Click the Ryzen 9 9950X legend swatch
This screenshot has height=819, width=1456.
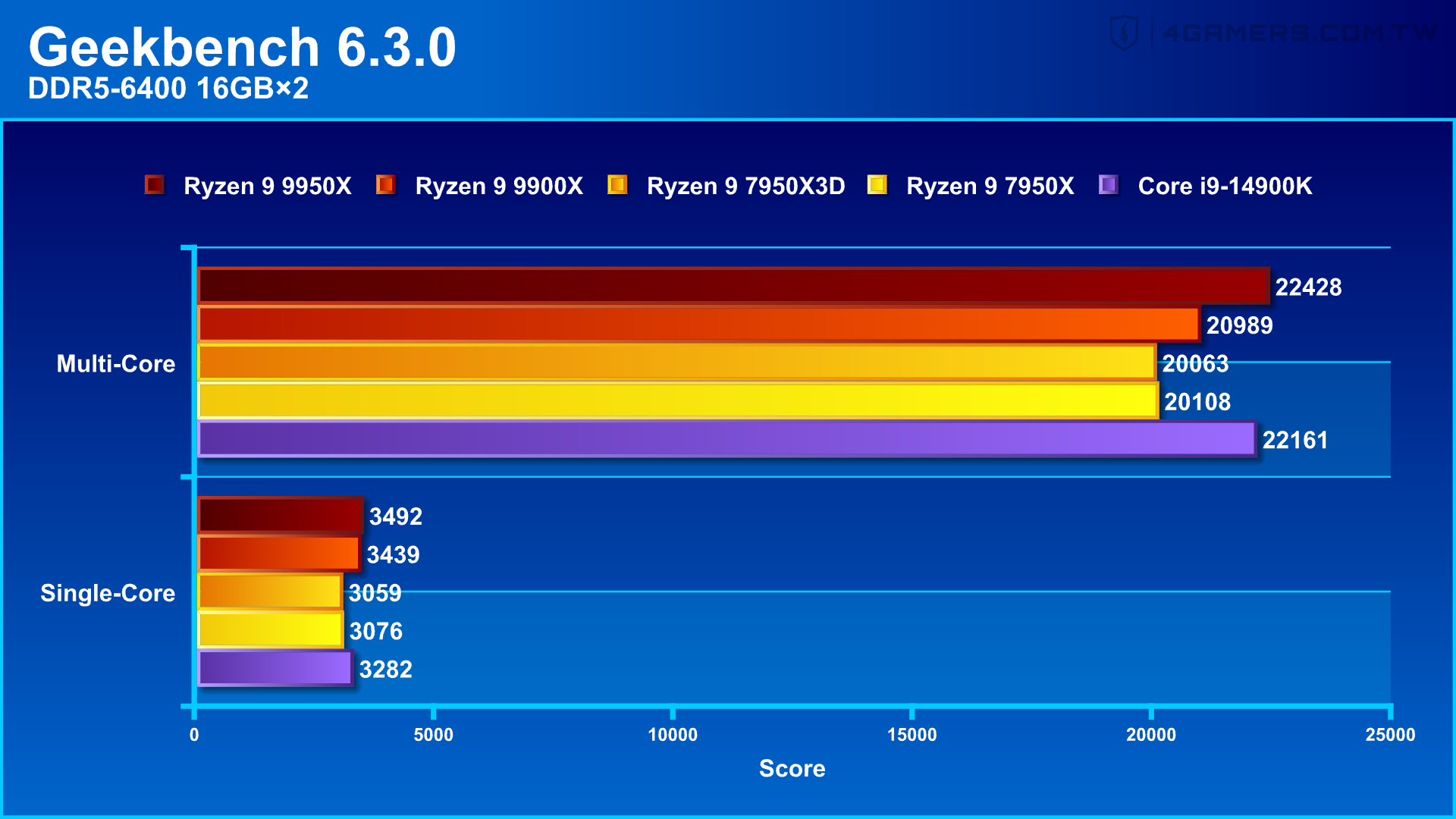pos(155,185)
